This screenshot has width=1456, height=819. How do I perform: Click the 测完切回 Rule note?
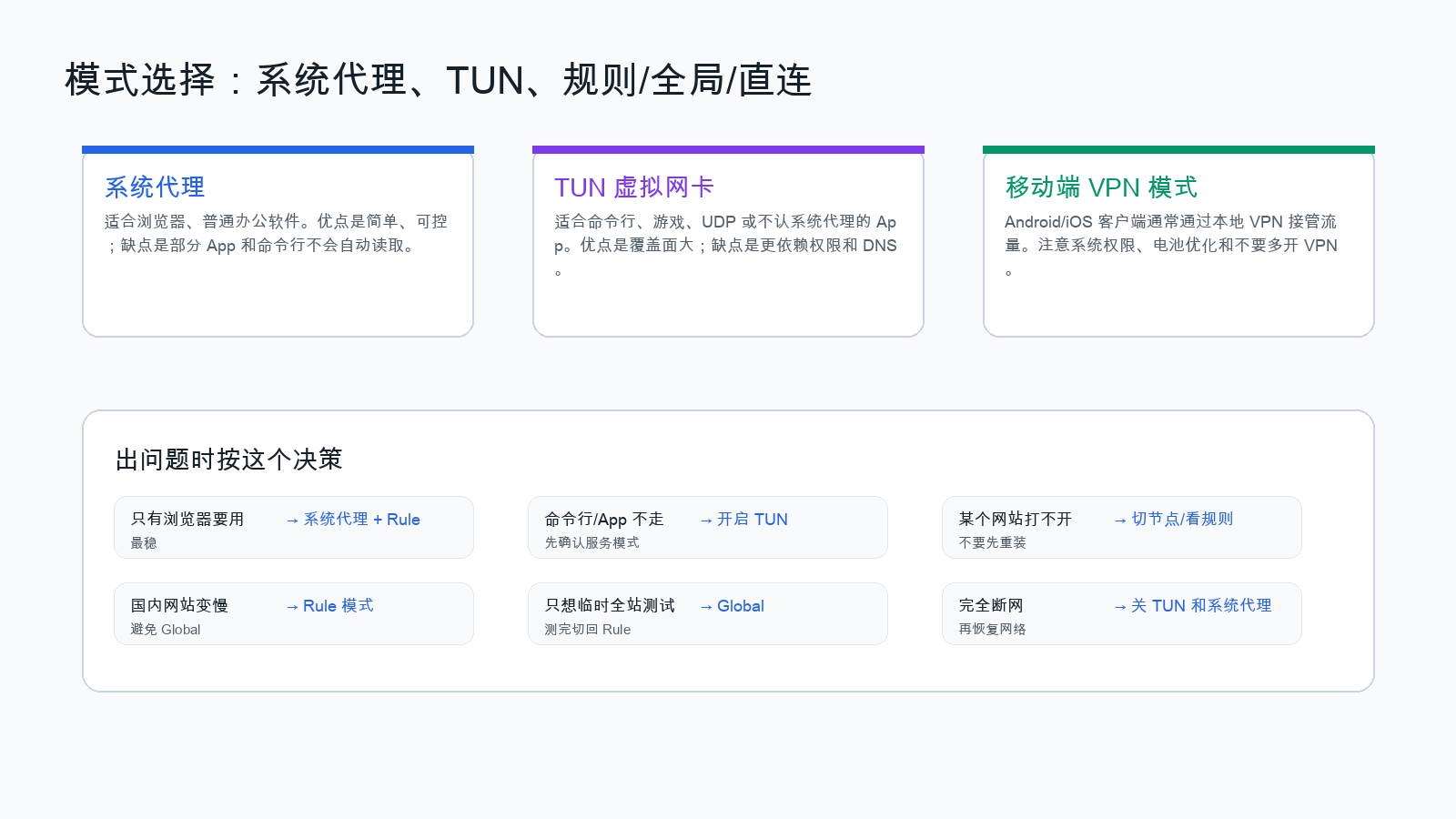coord(588,629)
